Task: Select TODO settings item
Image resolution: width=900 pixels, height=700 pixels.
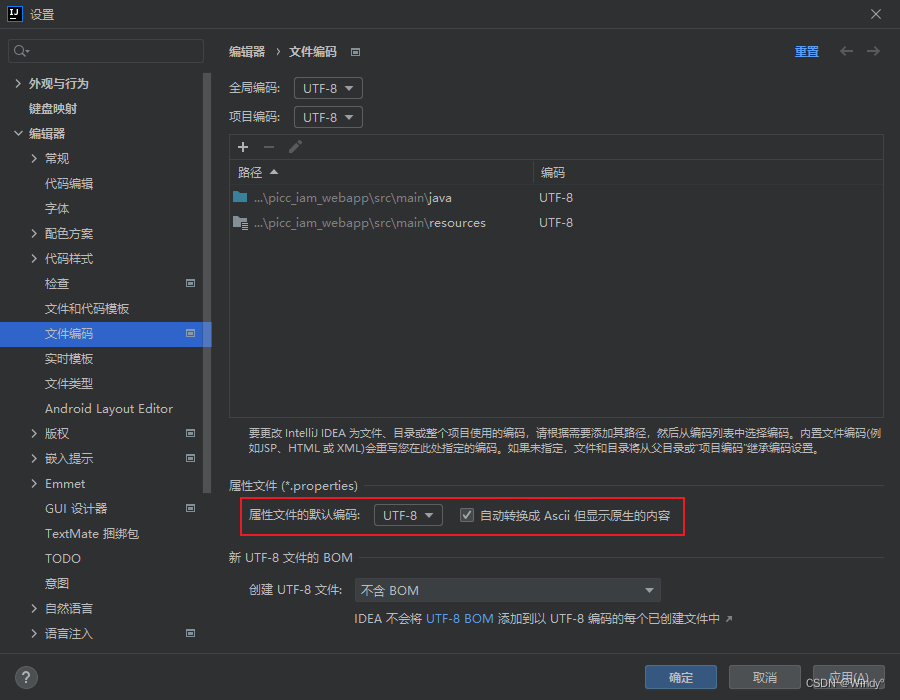Action: 63,558
